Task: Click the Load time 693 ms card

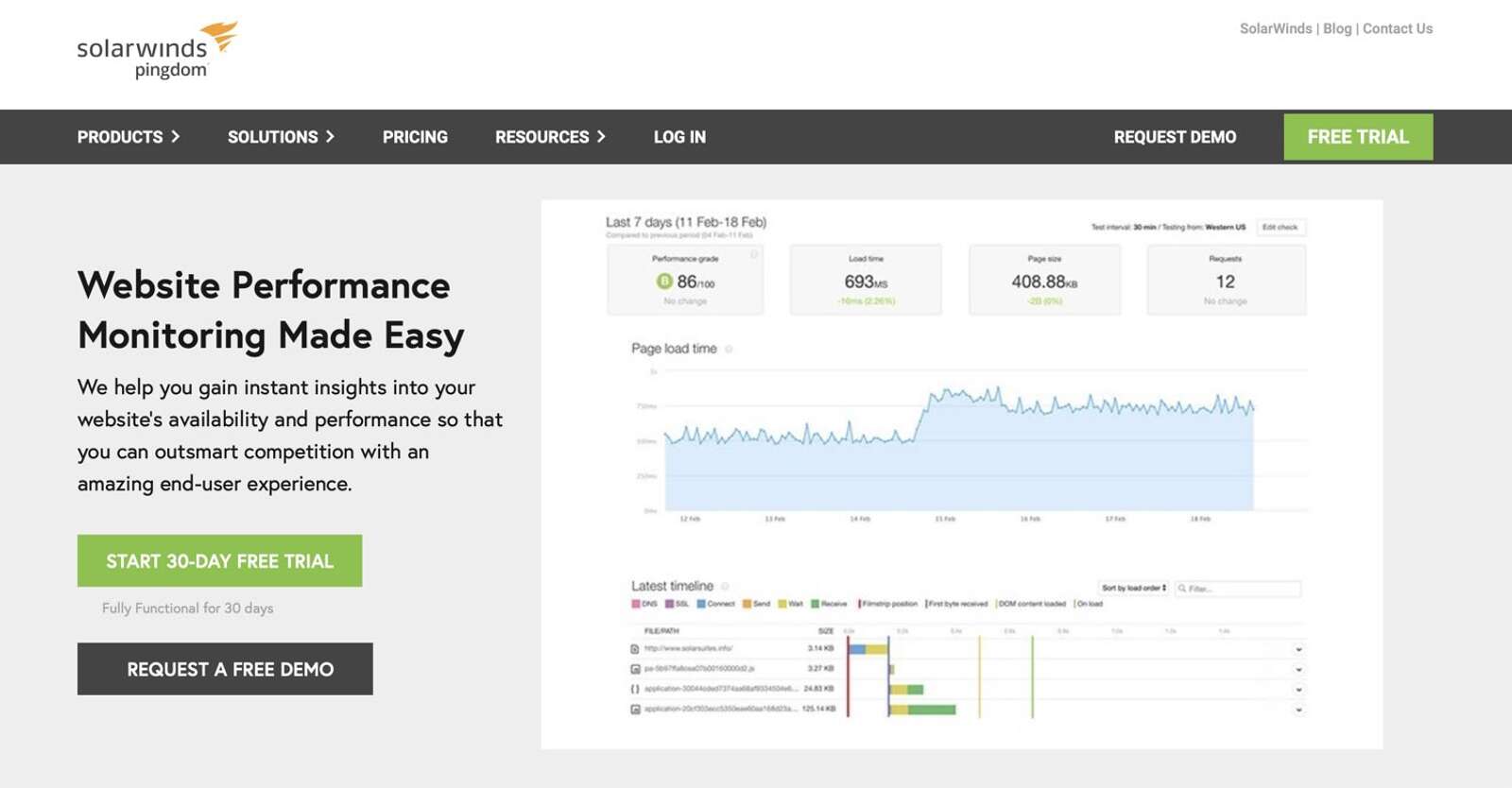Action: click(x=866, y=280)
